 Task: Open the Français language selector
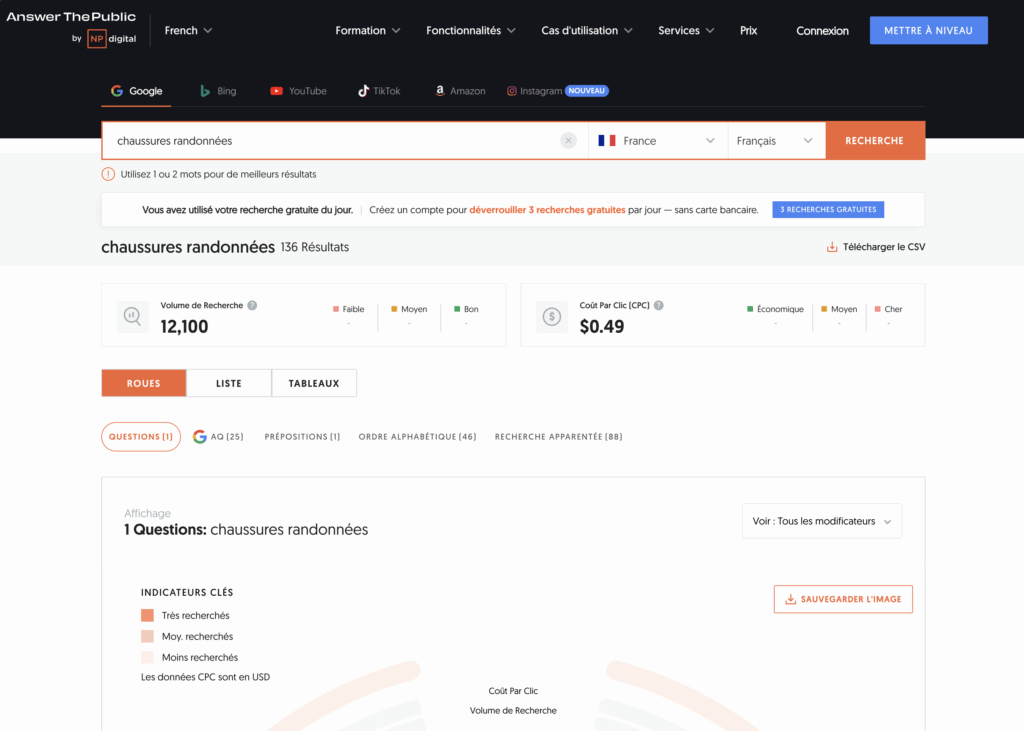click(776, 140)
